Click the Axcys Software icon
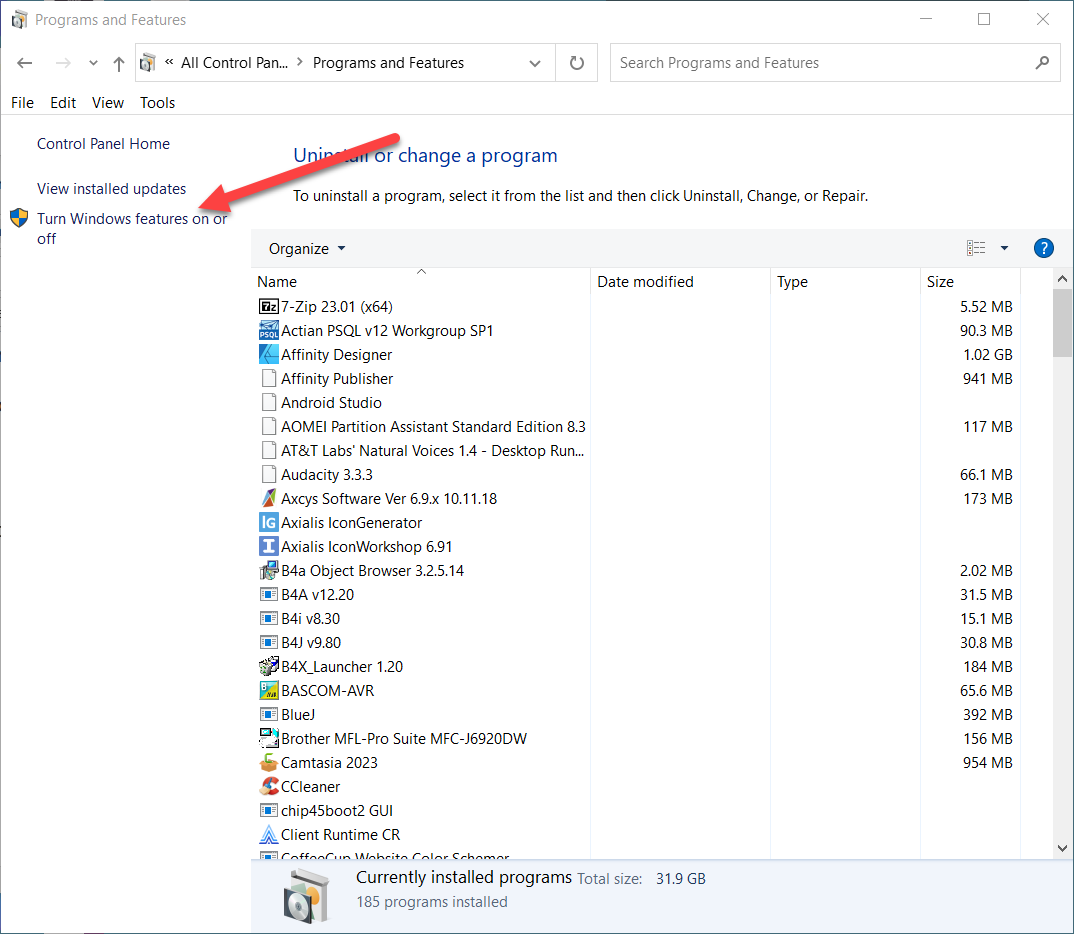The image size is (1074, 934). coord(268,498)
